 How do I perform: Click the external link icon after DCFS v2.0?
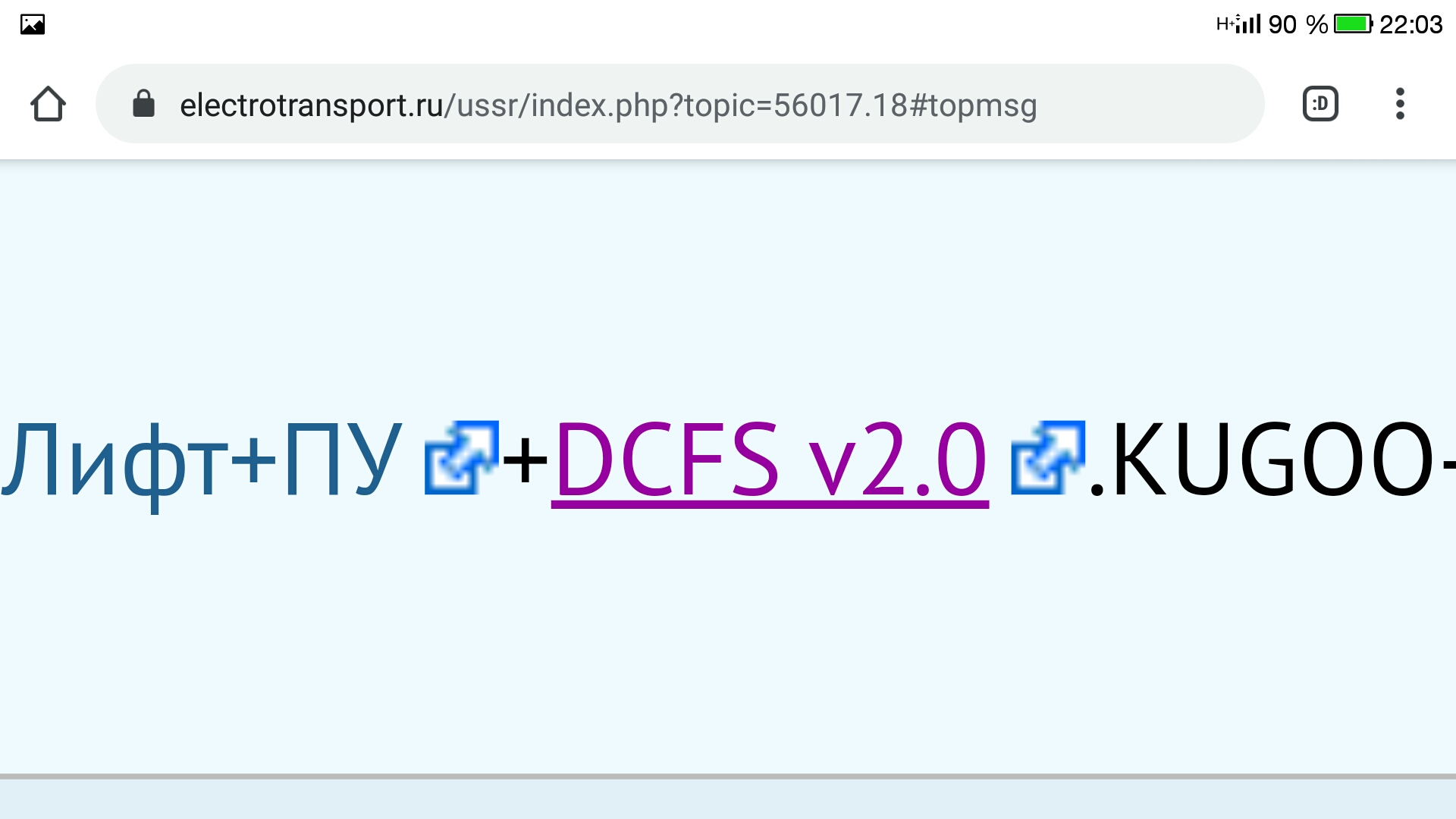point(1048,457)
